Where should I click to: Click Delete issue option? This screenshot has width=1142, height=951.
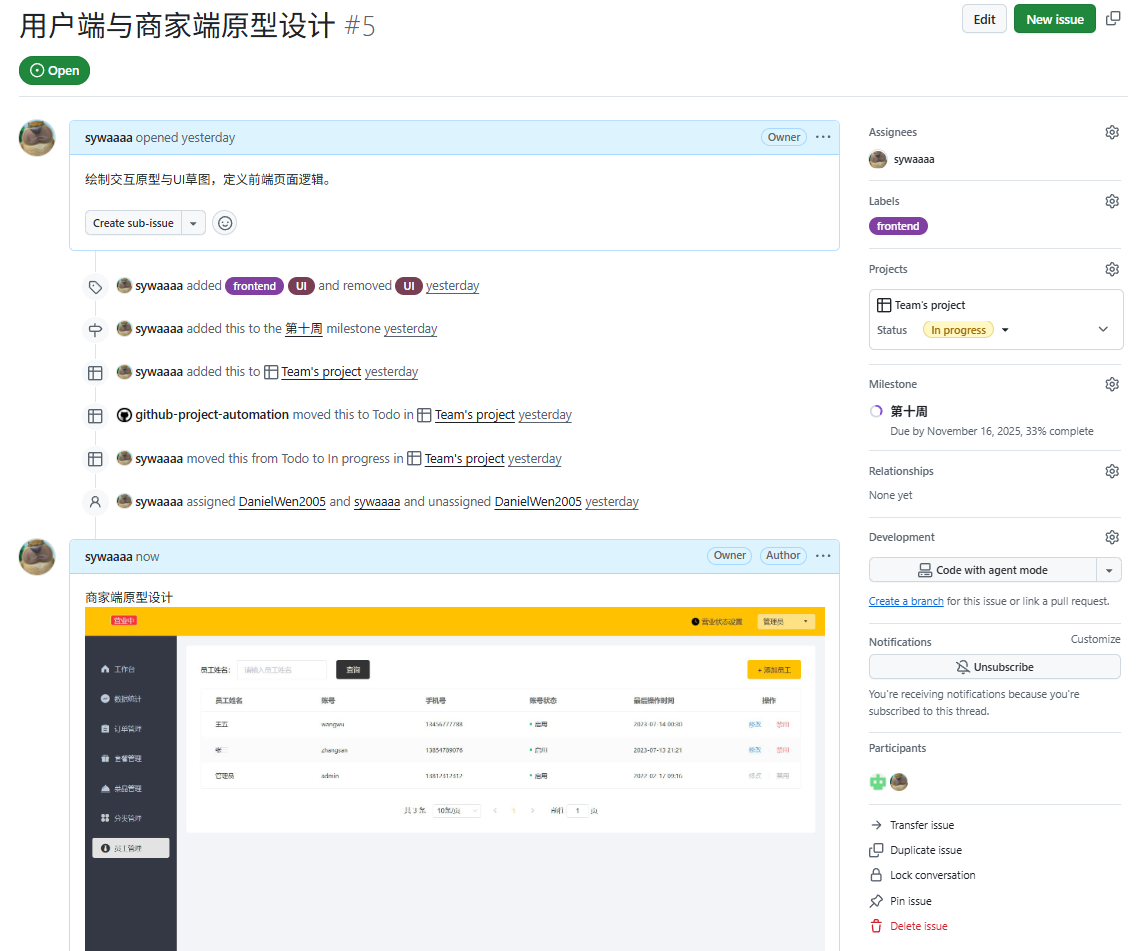(918, 926)
